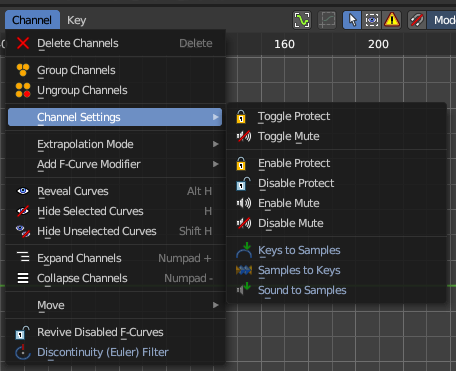This screenshot has width=456, height=371.
Task: Click locked padlock icon beside Enable Protect
Action: (x=241, y=164)
